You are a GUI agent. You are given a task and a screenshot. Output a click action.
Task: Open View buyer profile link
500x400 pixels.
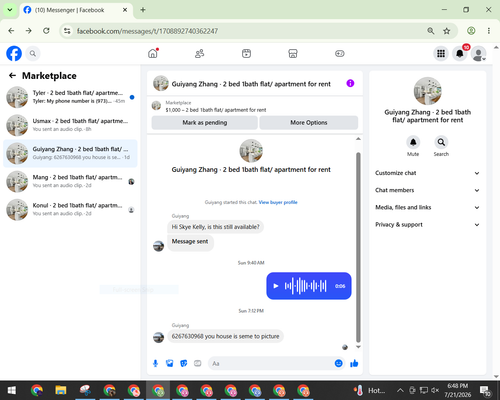point(278,202)
